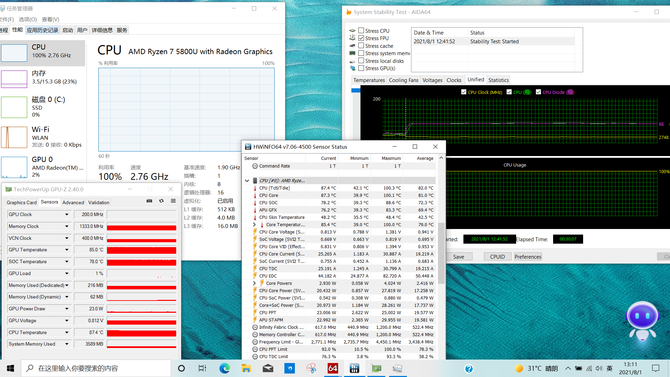Select GPU 0 in Task Manager sidebar

(x=43, y=167)
